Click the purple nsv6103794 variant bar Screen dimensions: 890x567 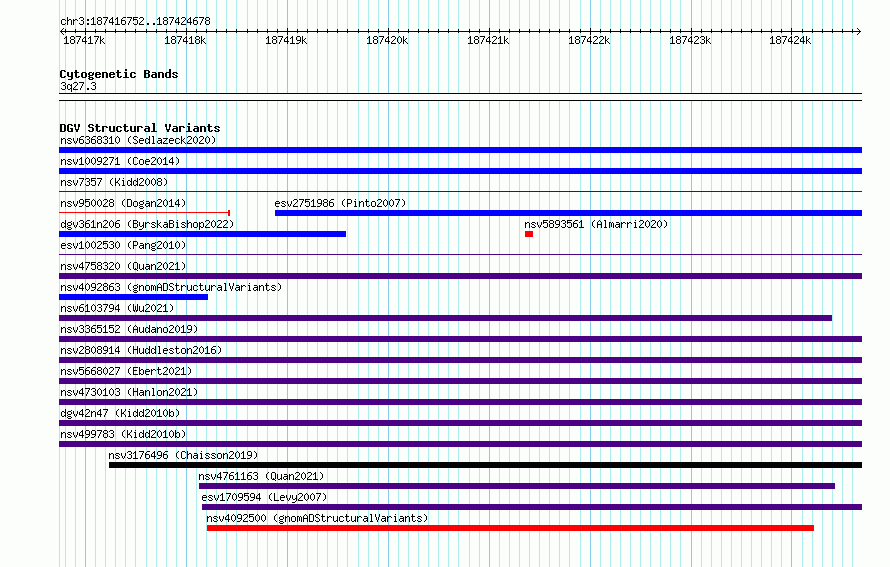pyautogui.click(x=446, y=318)
